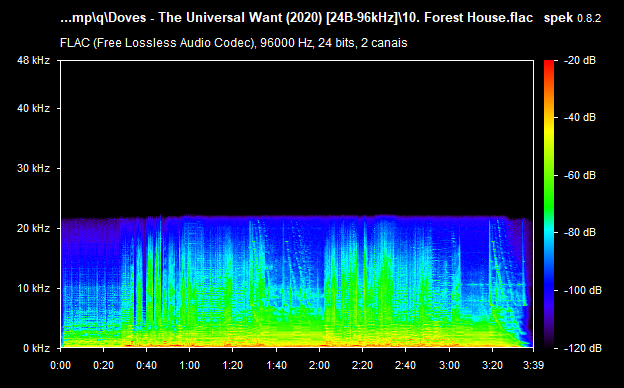Click the '48 kHz' frequency axis label
Image resolution: width=624 pixels, height=388 pixels.
coord(33,60)
